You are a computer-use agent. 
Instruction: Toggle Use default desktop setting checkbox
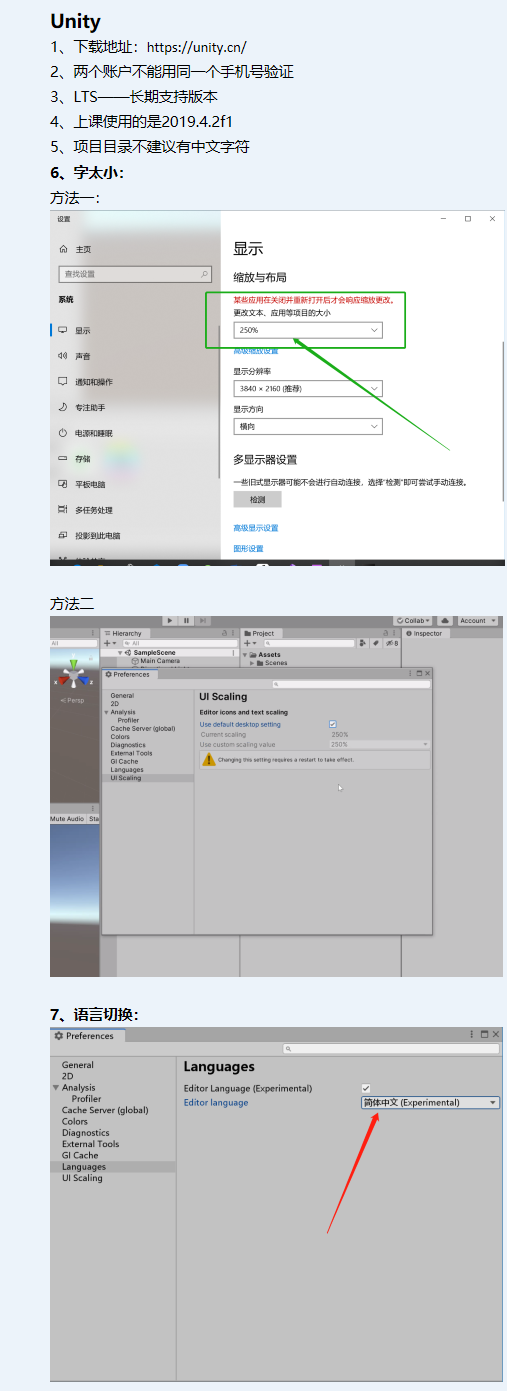click(x=332, y=724)
